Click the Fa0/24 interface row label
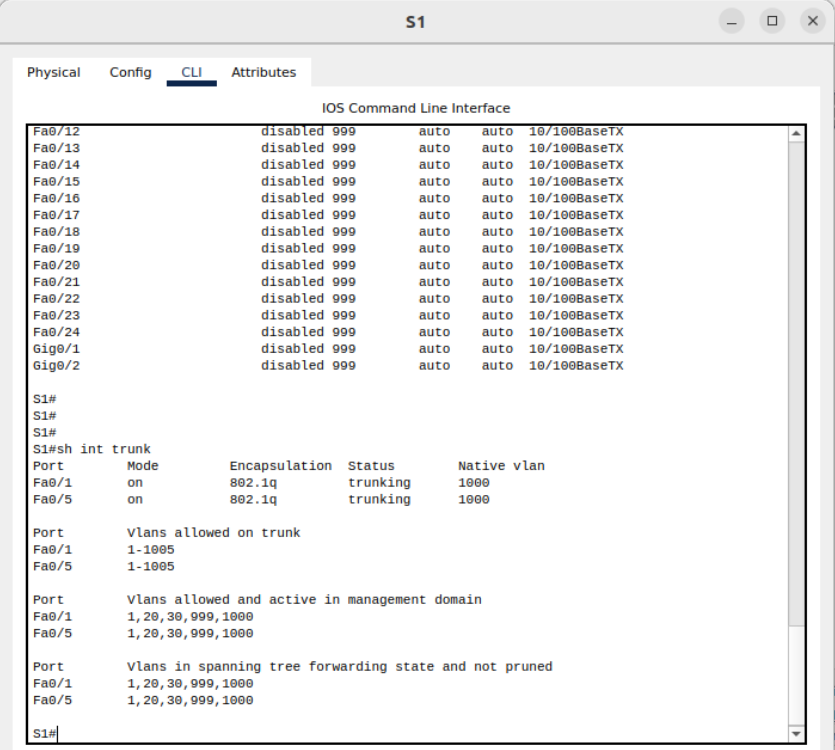The image size is (835, 750). (x=56, y=332)
